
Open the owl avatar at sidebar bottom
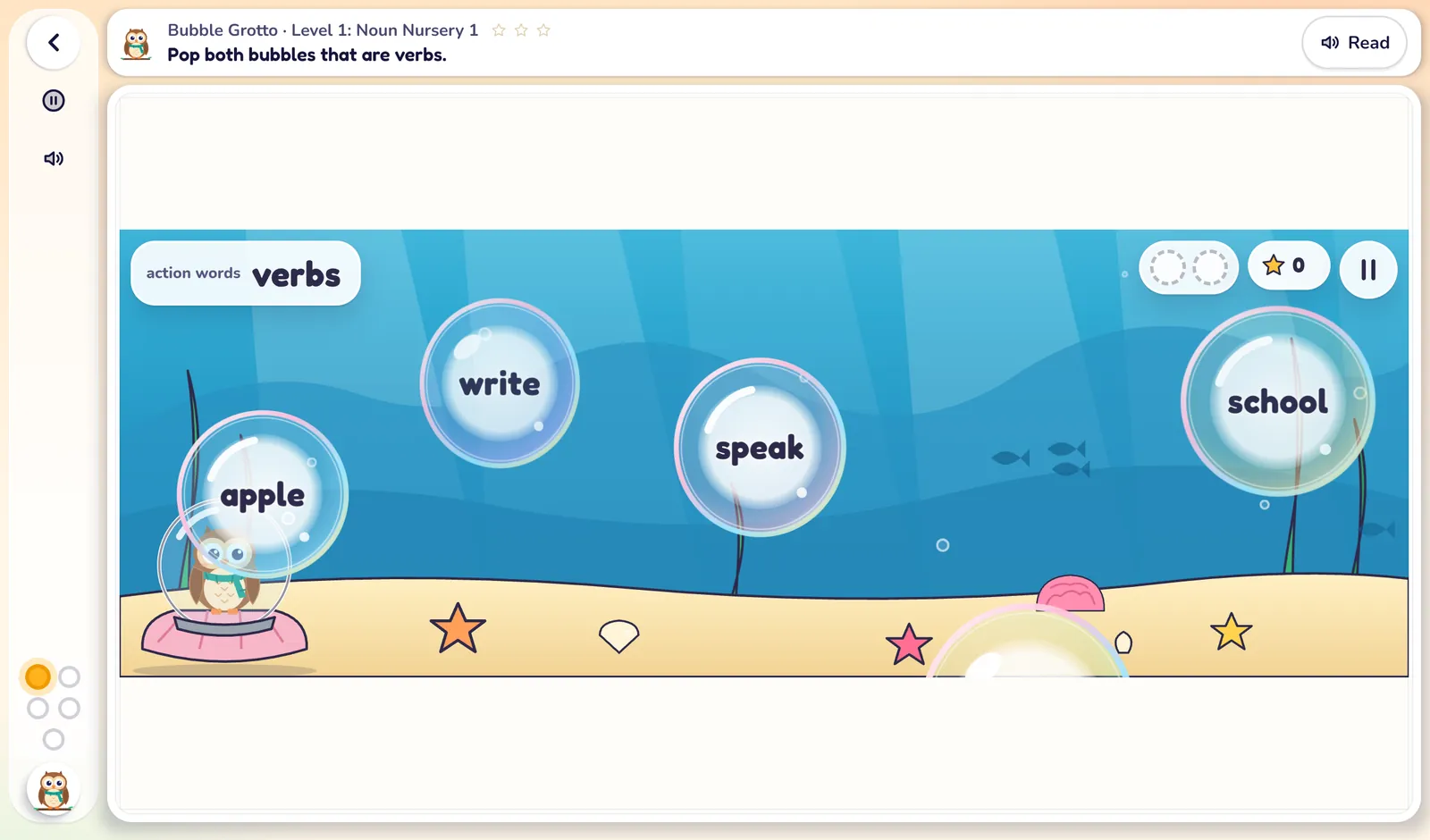point(54,790)
